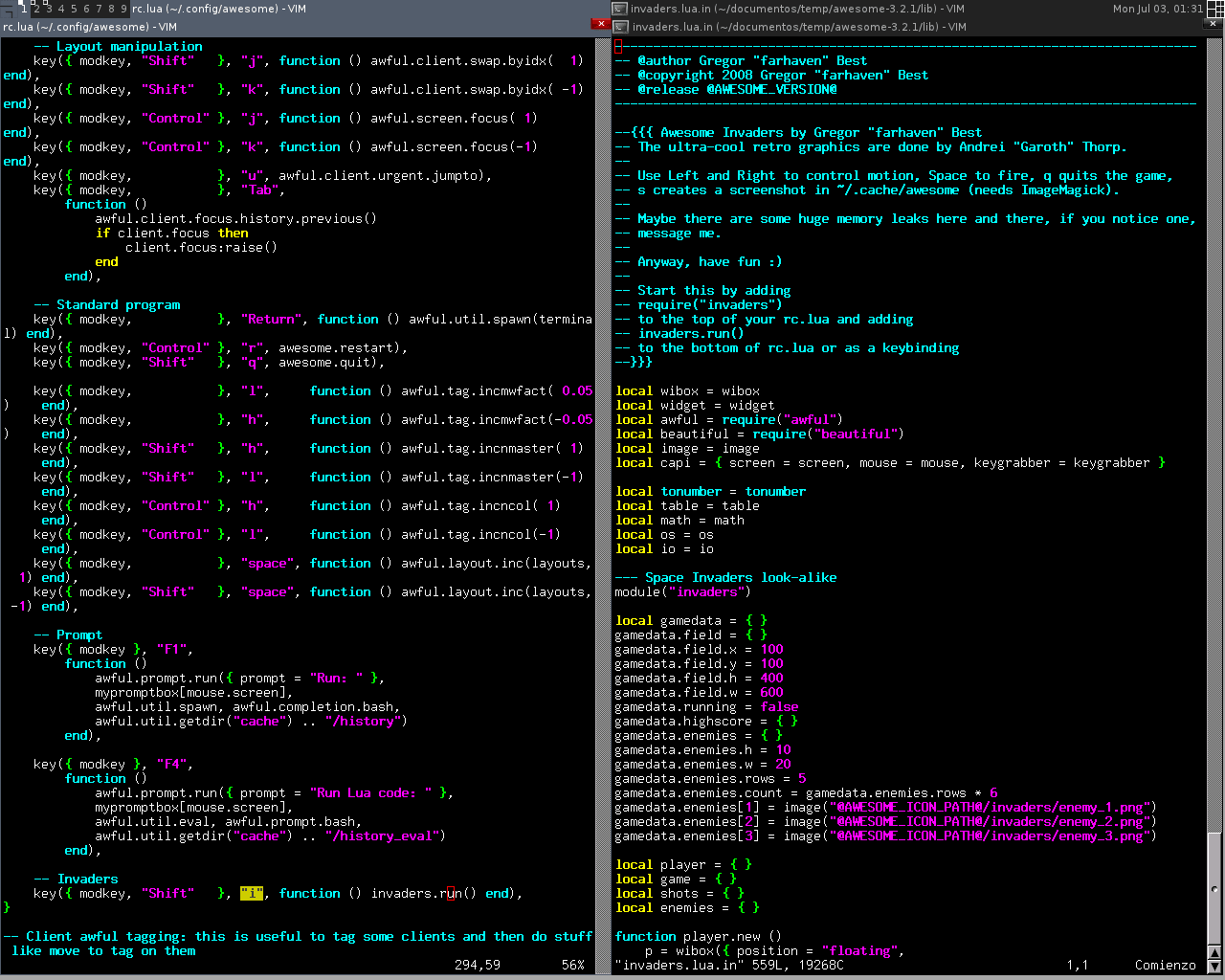Click the terminal icon in the invaders.lua.in window titlebar

pos(620,27)
